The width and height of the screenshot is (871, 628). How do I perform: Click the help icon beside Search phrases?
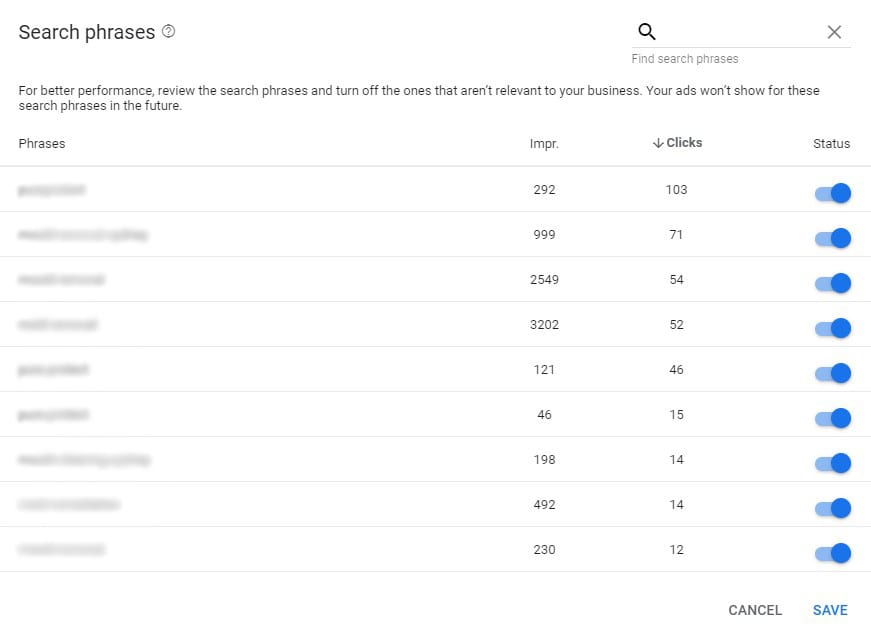[x=168, y=32]
